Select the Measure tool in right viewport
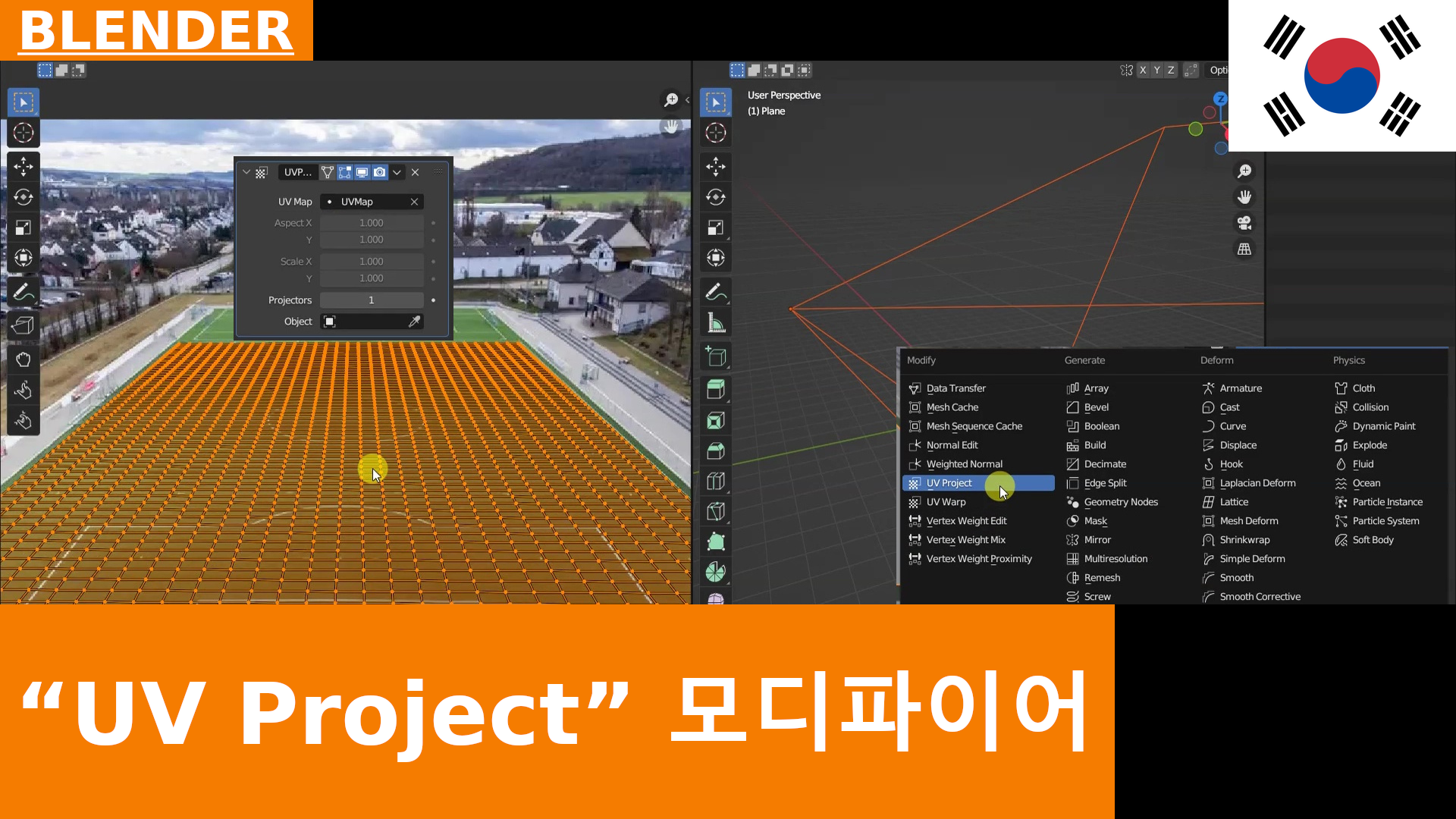Viewport: 1456px width, 819px height. pyautogui.click(x=716, y=323)
